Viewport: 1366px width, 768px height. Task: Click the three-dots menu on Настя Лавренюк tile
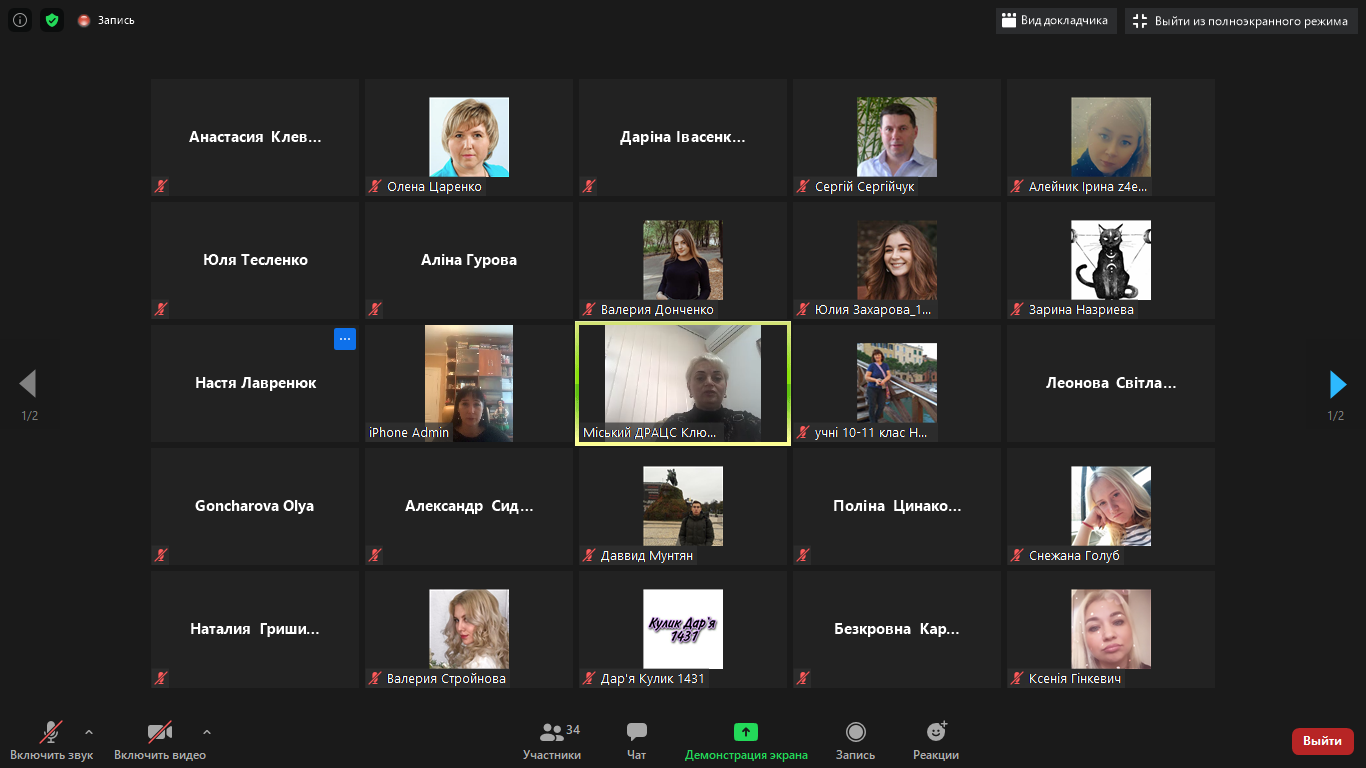click(x=345, y=339)
